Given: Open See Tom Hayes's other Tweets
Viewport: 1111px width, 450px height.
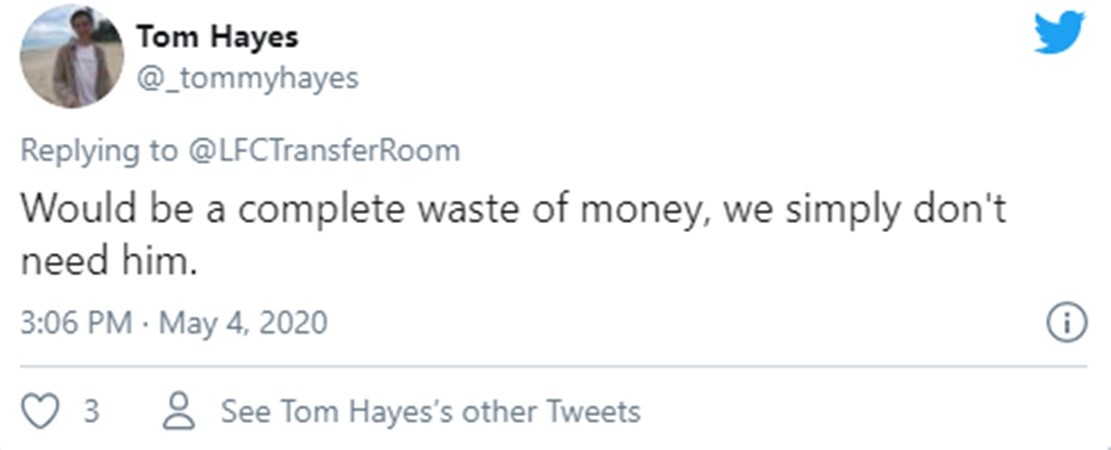Looking at the screenshot, I should tap(430, 411).
